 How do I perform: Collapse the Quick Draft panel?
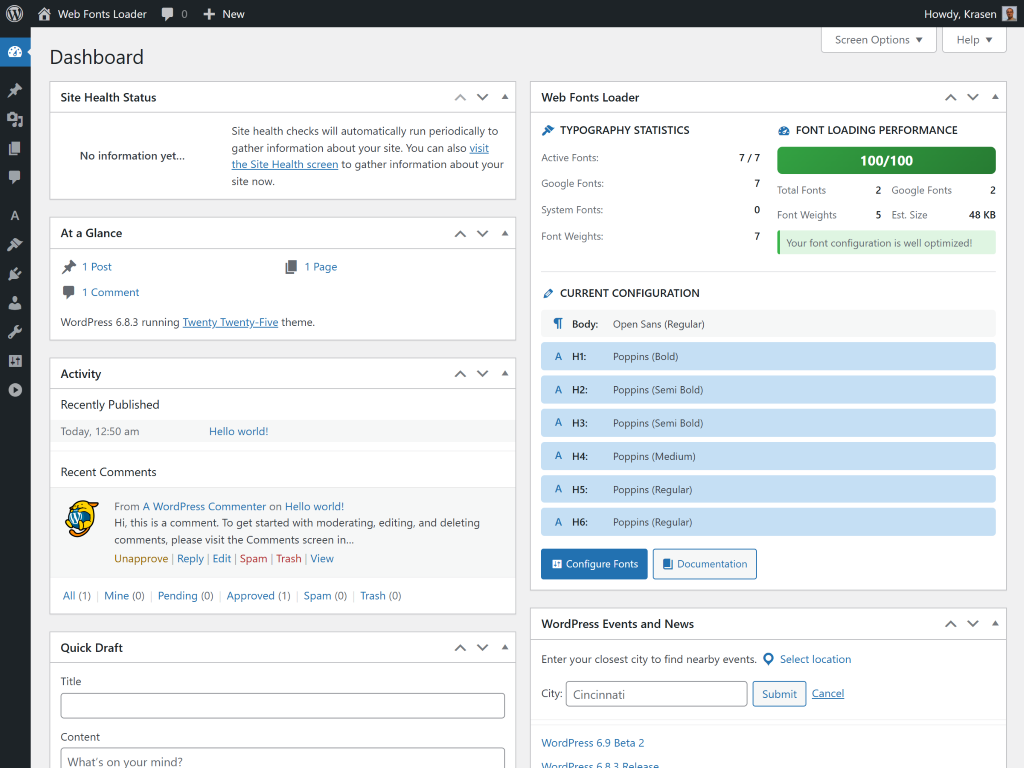[x=505, y=647]
